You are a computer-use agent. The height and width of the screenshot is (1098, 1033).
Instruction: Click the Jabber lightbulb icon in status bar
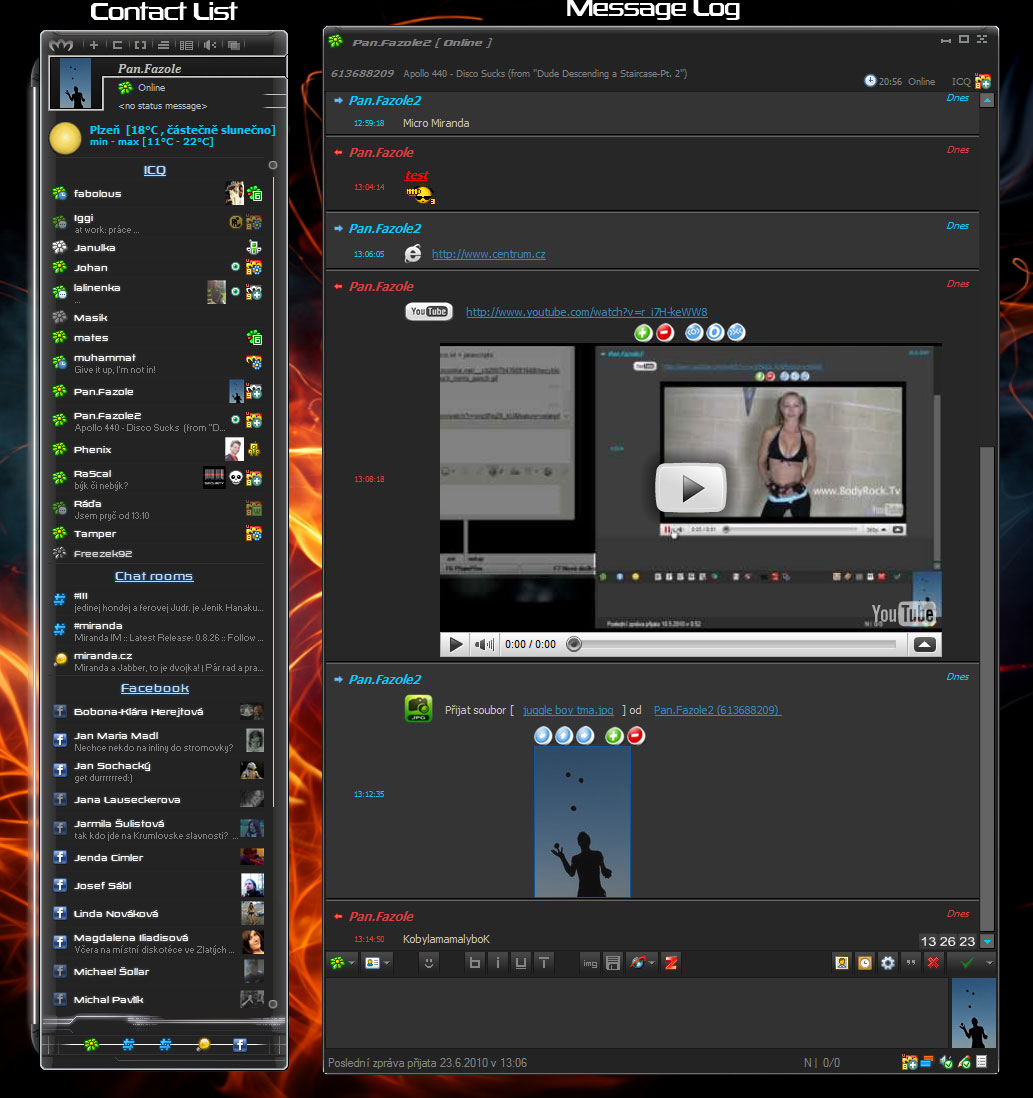coord(203,1045)
